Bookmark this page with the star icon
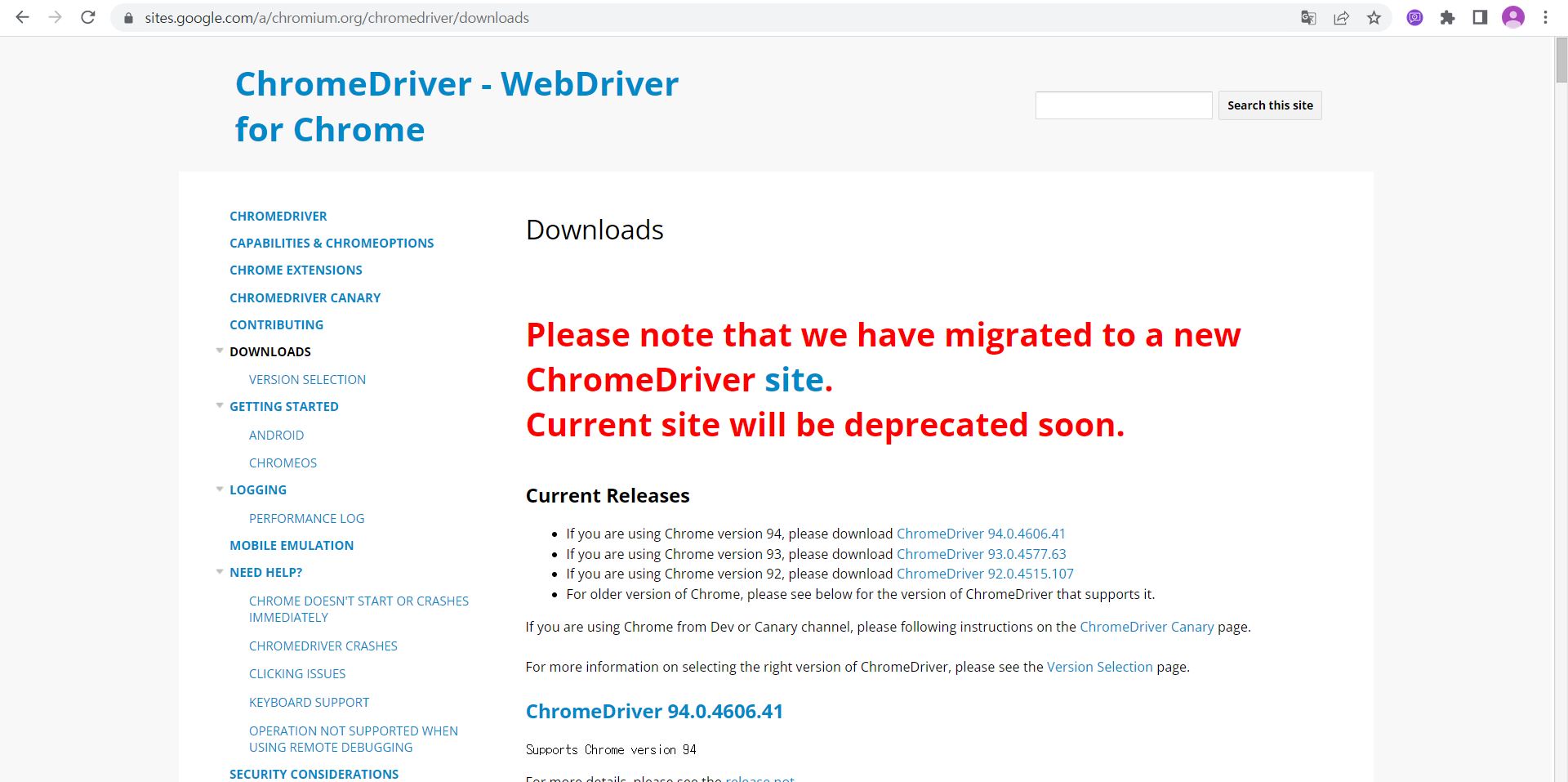The height and width of the screenshot is (782, 1568). [x=1374, y=18]
